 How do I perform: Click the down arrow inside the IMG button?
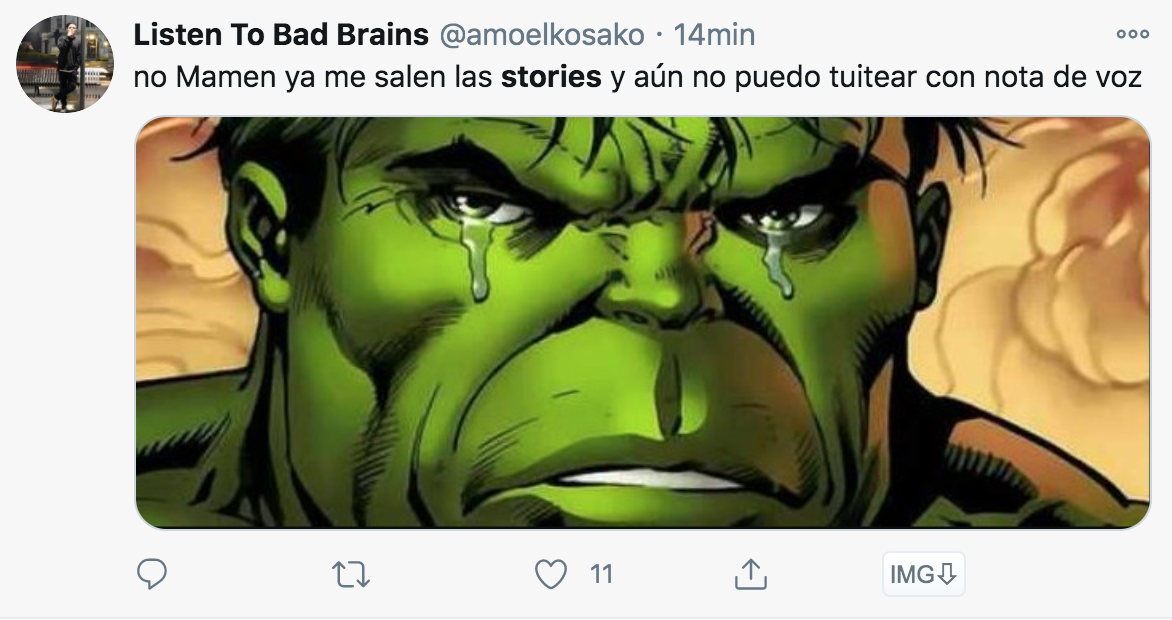946,574
